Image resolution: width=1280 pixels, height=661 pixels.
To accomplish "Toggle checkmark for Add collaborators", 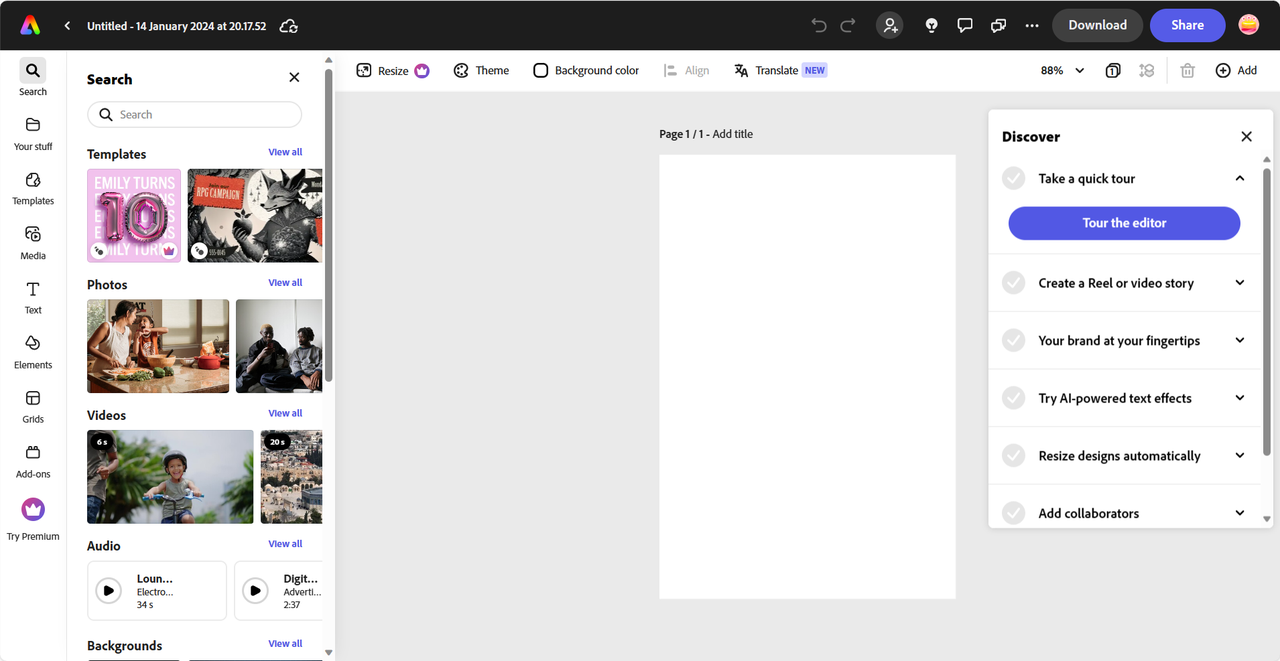I will 1014,513.
